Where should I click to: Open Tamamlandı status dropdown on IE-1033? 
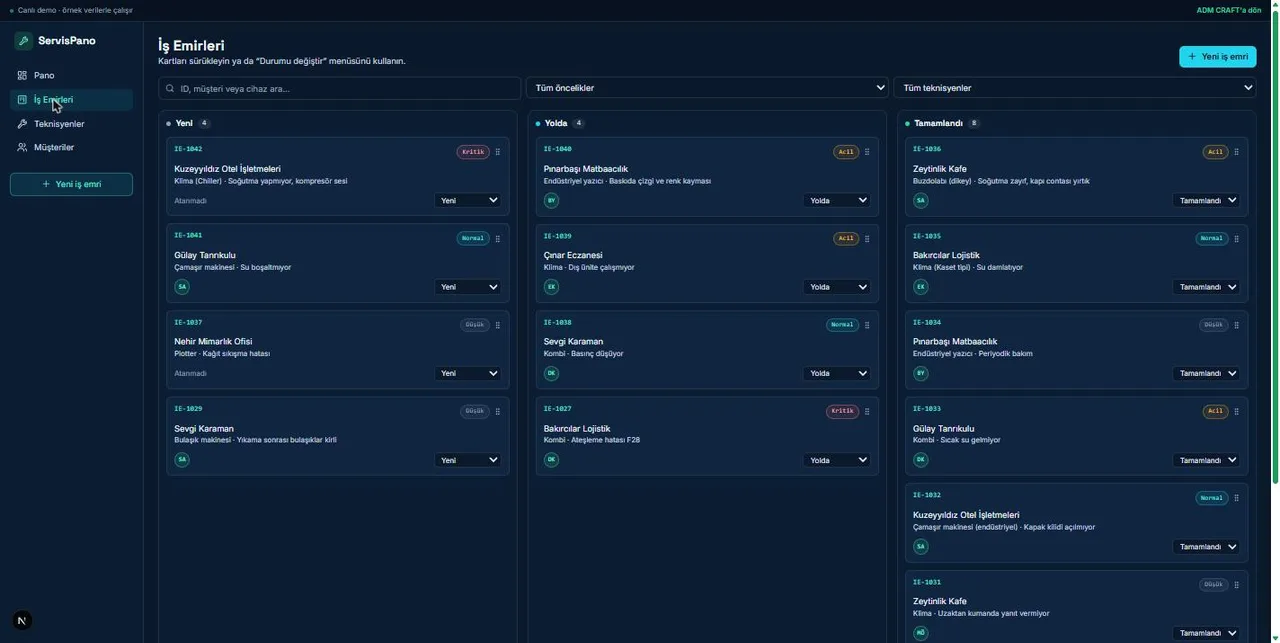[x=1207, y=460]
